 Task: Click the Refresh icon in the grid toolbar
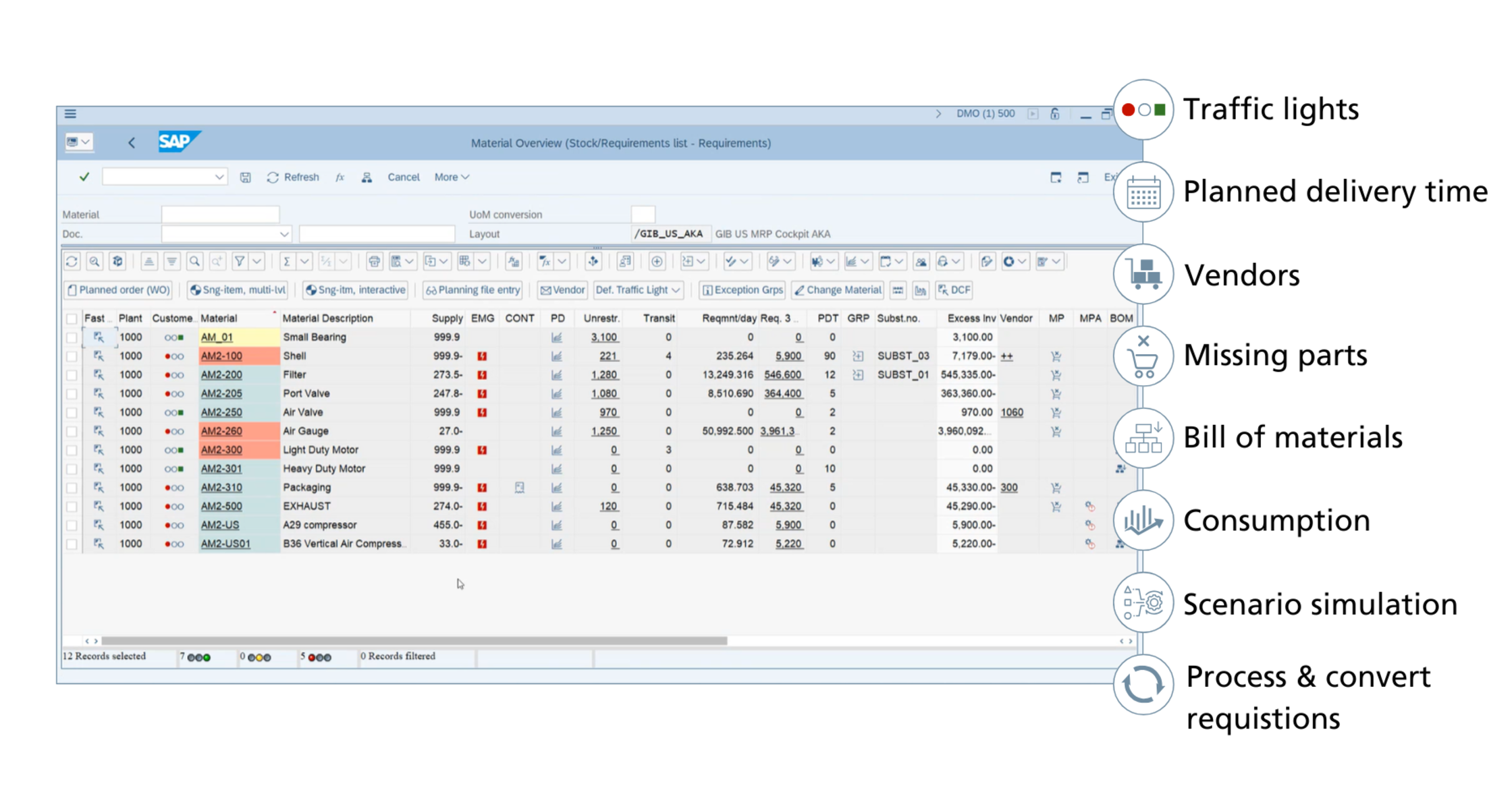coord(72,262)
